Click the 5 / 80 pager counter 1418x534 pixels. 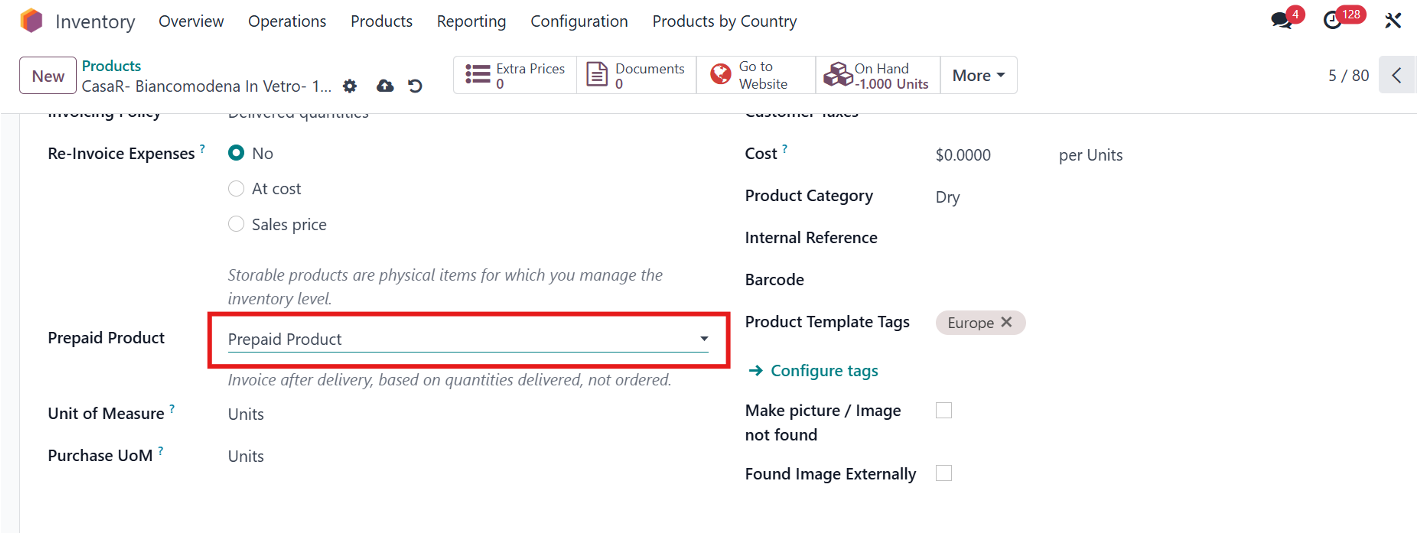tap(1349, 75)
